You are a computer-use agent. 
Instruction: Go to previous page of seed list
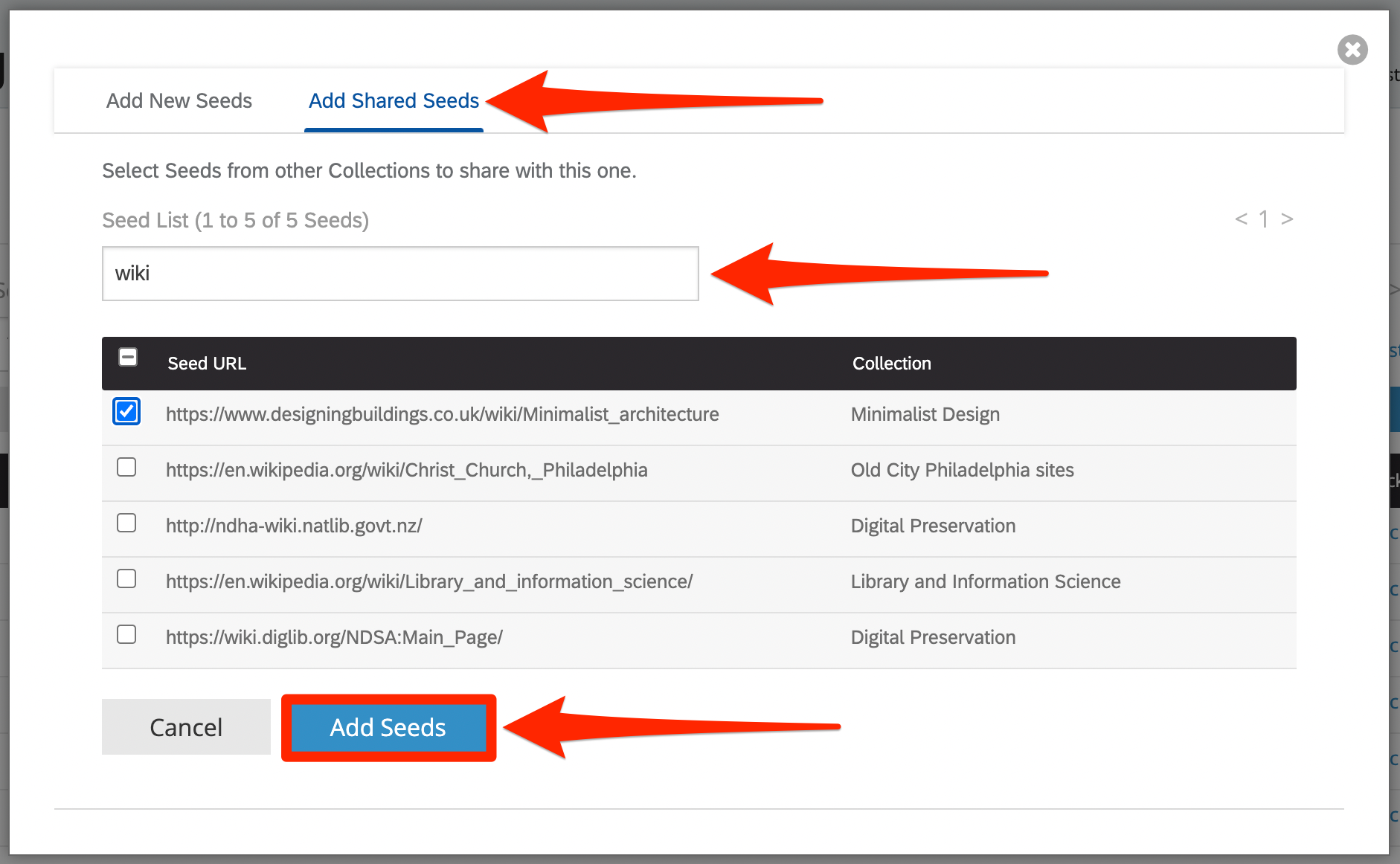coord(1241,219)
